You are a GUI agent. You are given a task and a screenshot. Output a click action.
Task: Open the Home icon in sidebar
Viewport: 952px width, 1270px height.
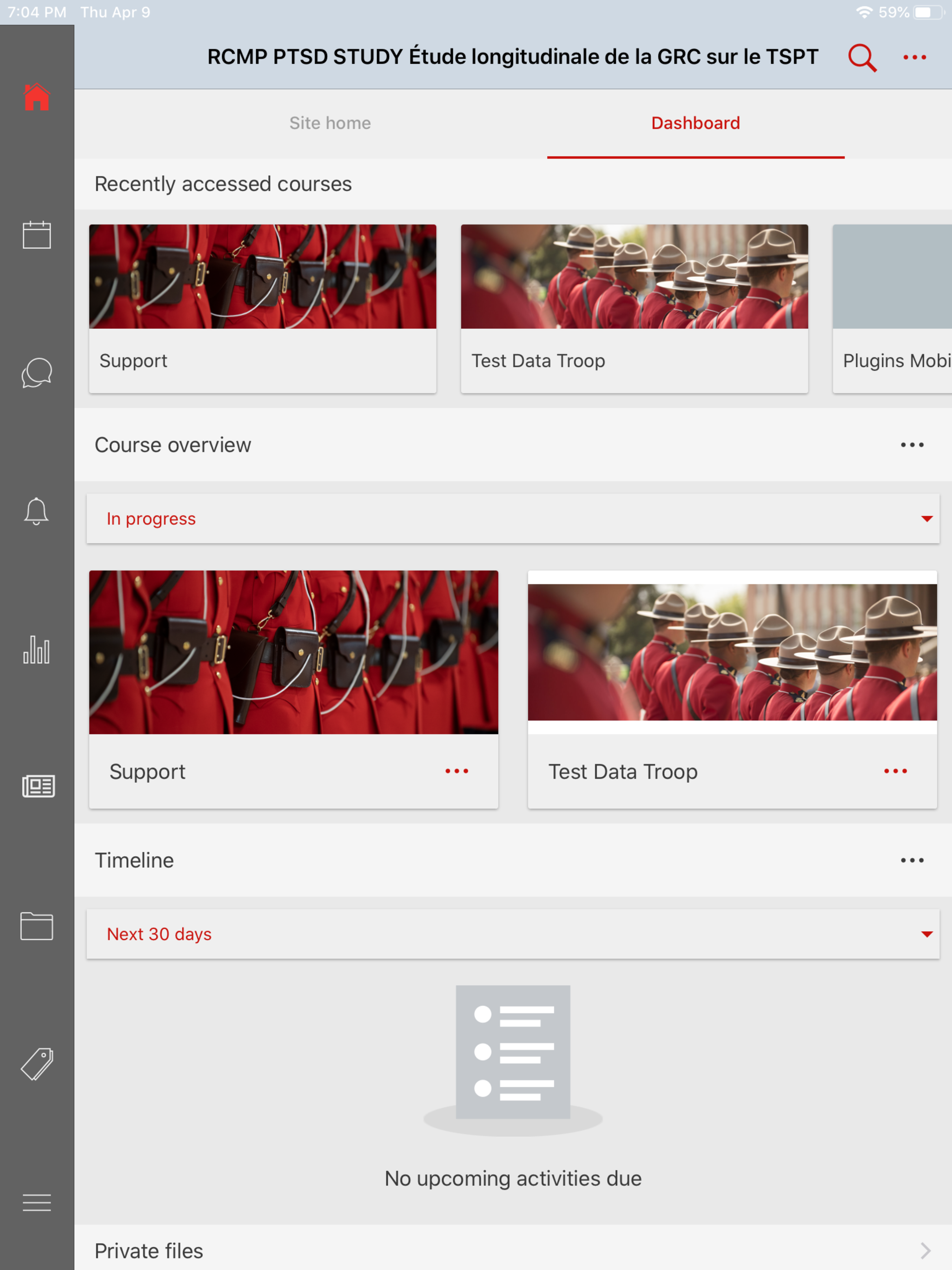coord(37,96)
